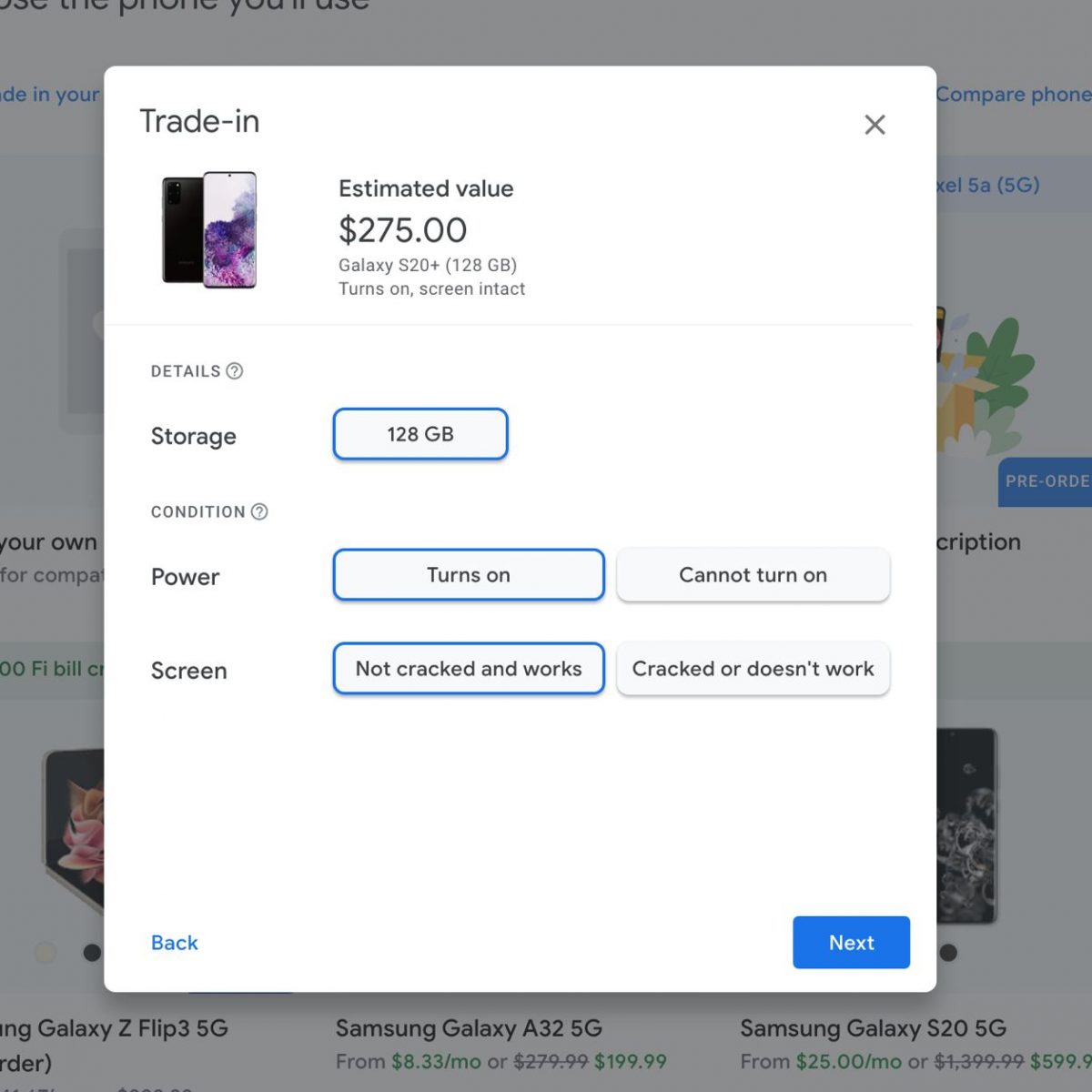Open the Compare phones link
1092x1092 pixels.
coord(1012,95)
